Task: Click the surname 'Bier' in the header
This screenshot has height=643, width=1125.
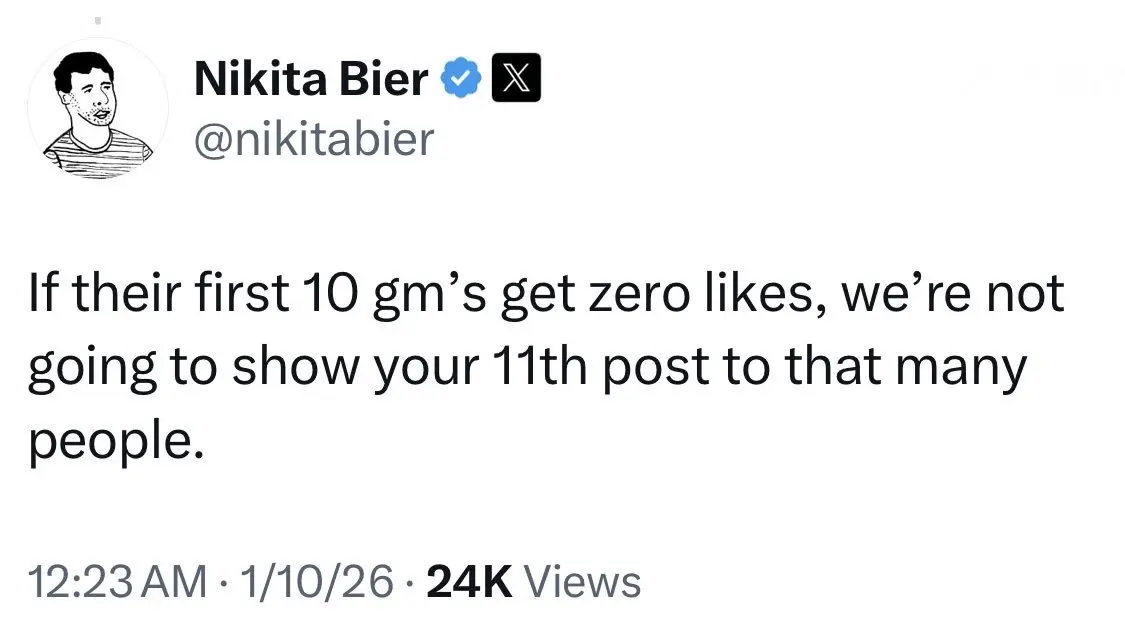Action: [384, 80]
